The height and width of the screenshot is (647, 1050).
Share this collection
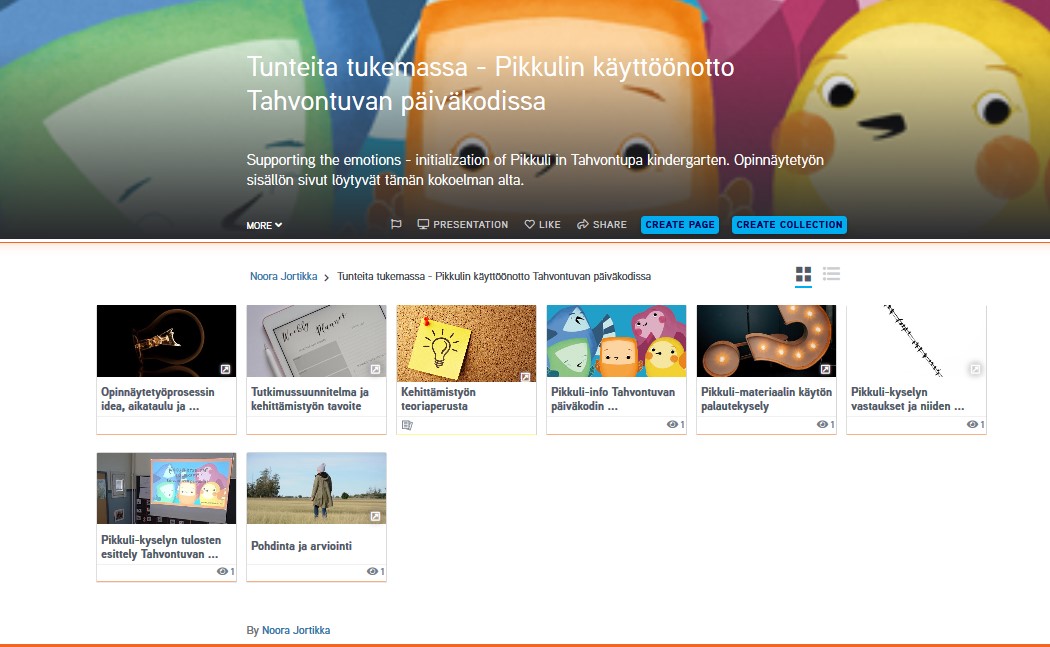coord(602,224)
